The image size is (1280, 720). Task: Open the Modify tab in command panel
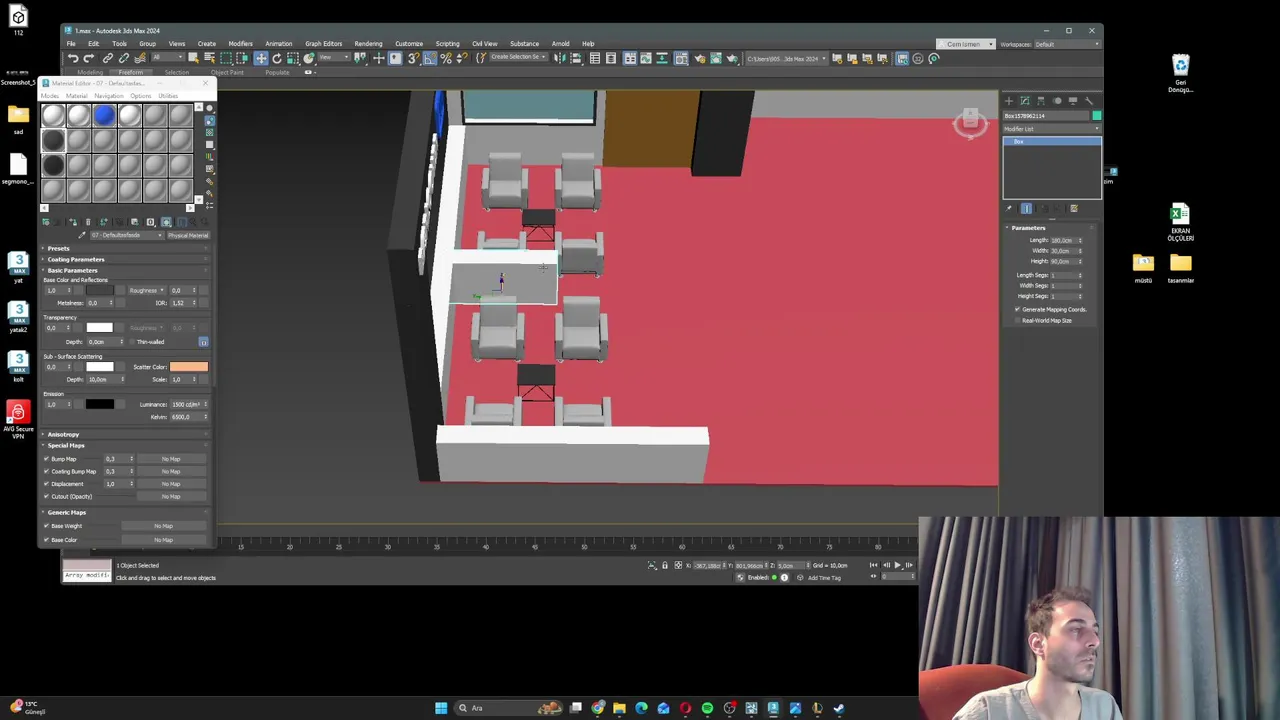click(x=1025, y=101)
